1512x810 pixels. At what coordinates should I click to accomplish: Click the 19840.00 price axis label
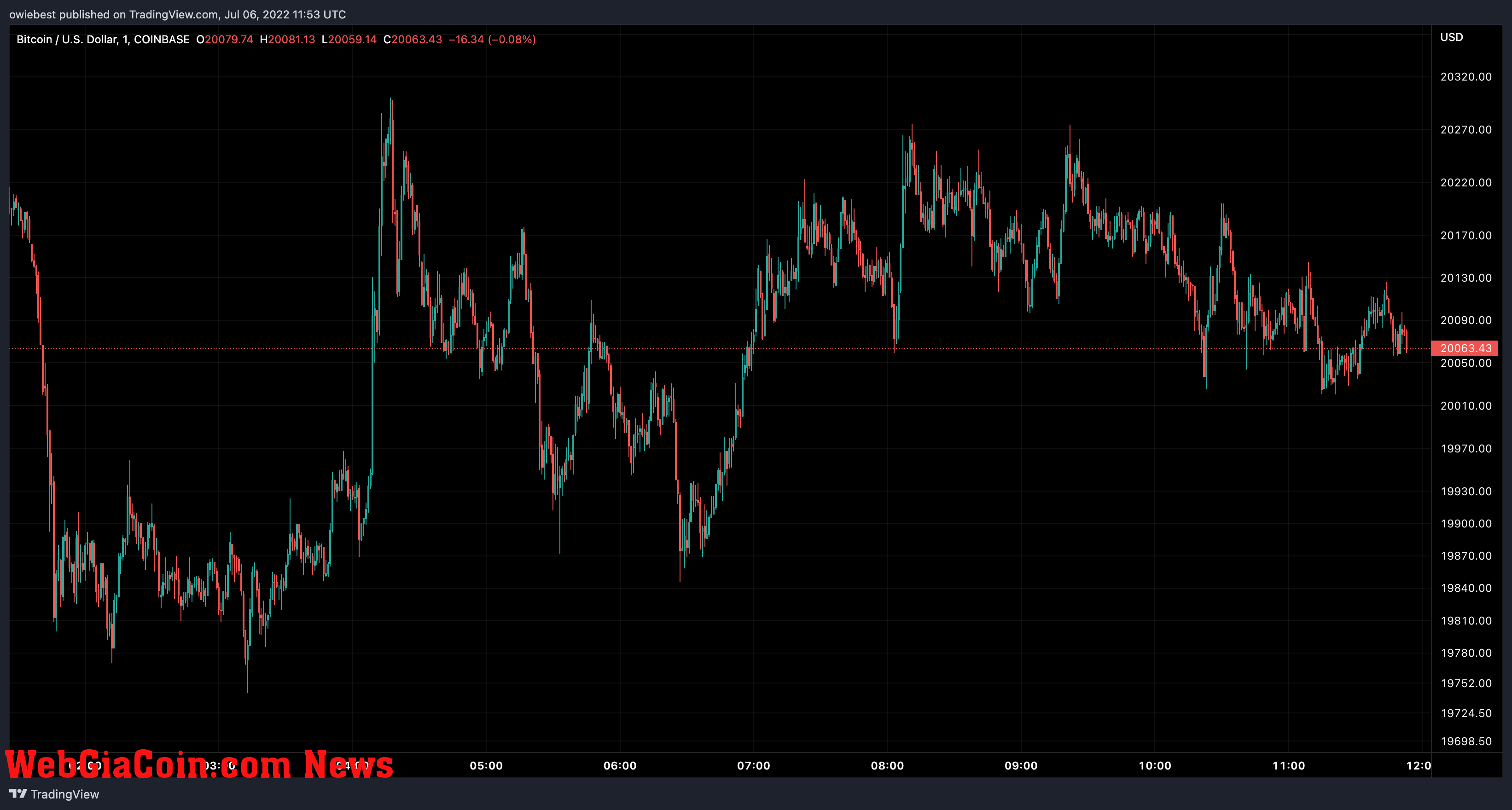(1465, 588)
